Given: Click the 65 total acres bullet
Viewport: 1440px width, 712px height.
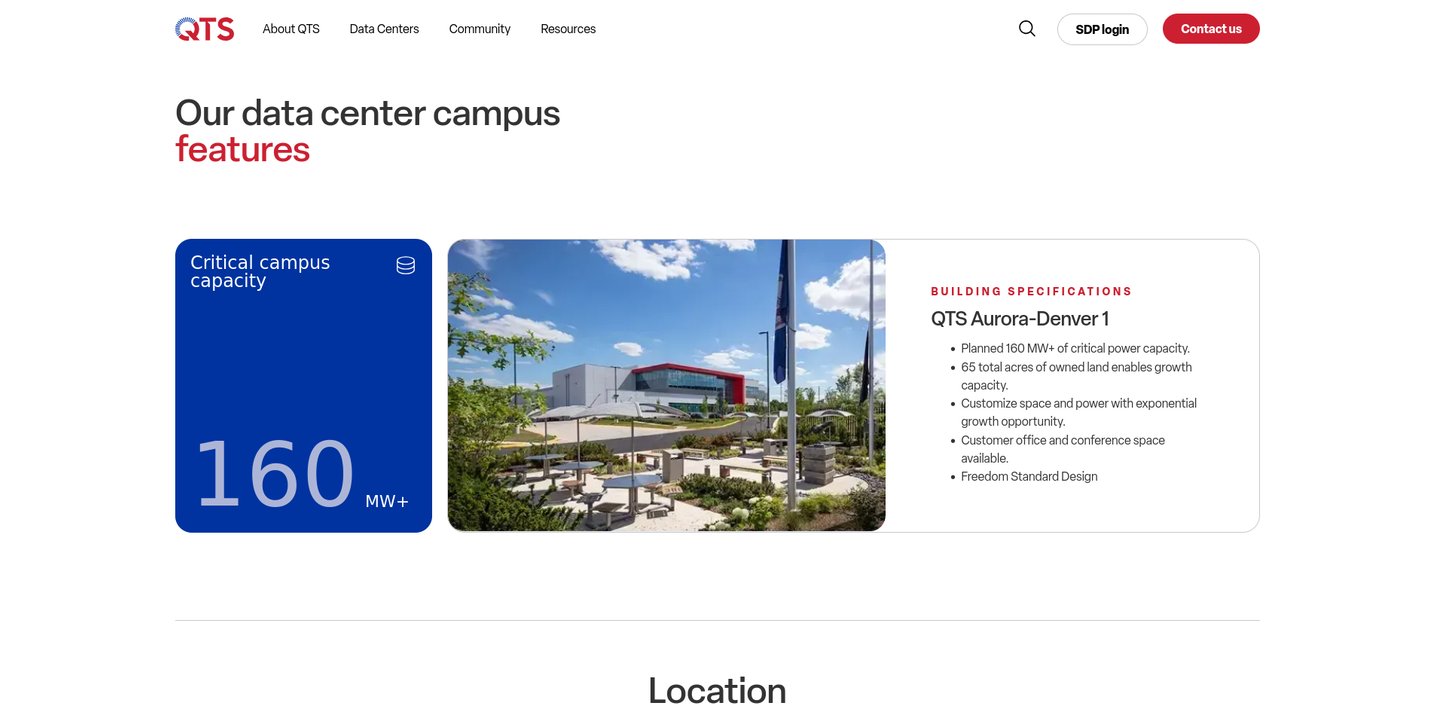Looking at the screenshot, I should (x=1076, y=376).
